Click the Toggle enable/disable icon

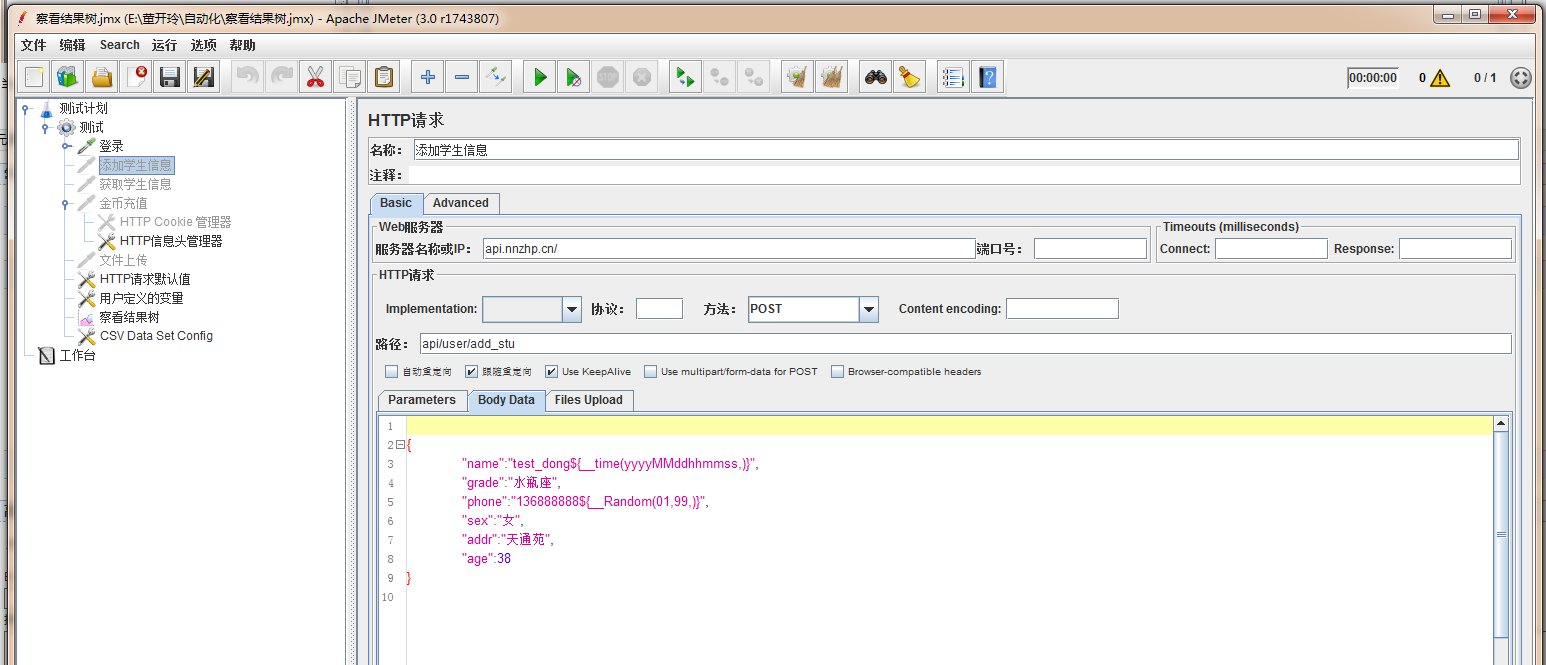click(x=495, y=77)
